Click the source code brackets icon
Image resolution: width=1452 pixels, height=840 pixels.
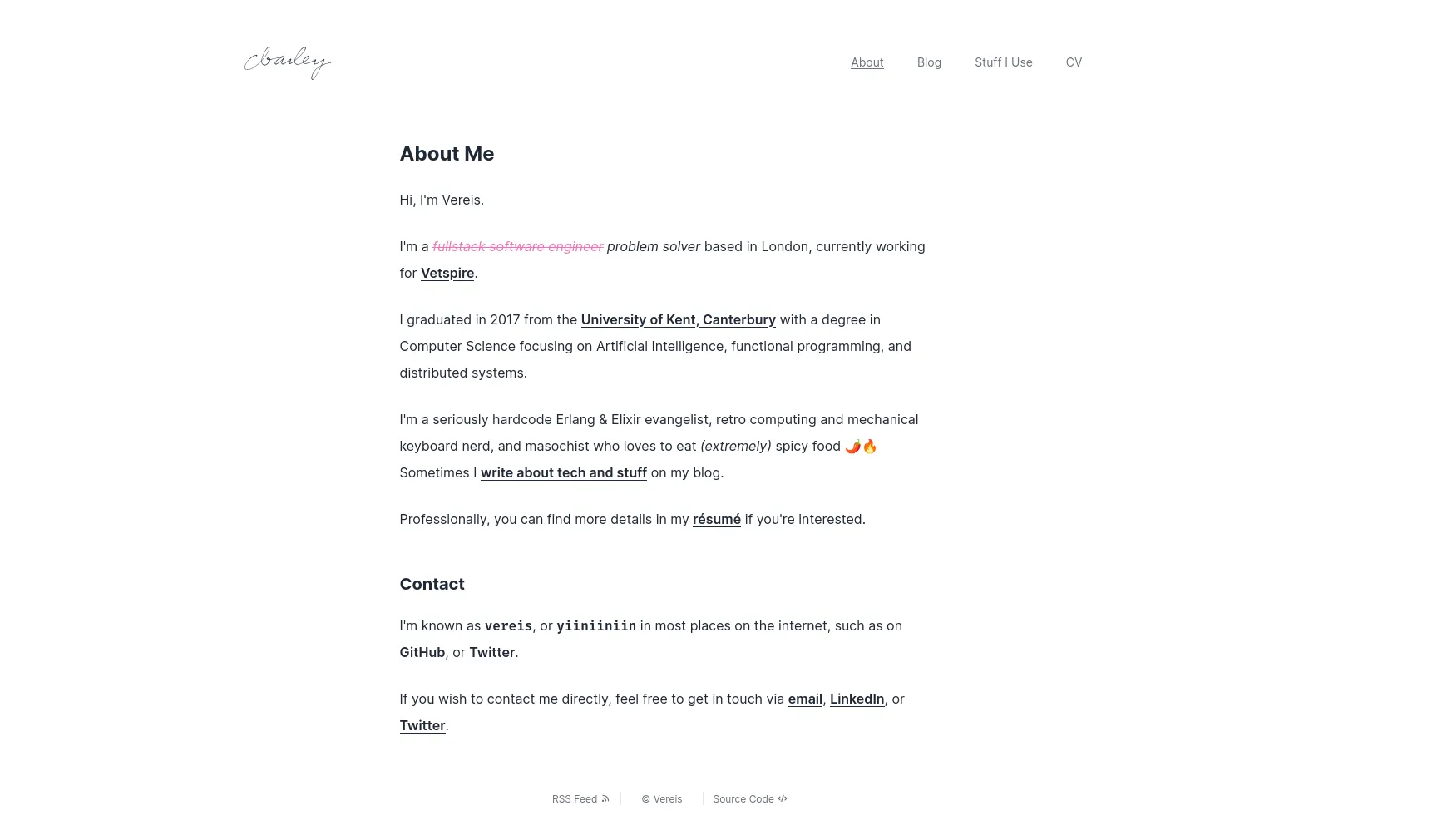(x=783, y=798)
